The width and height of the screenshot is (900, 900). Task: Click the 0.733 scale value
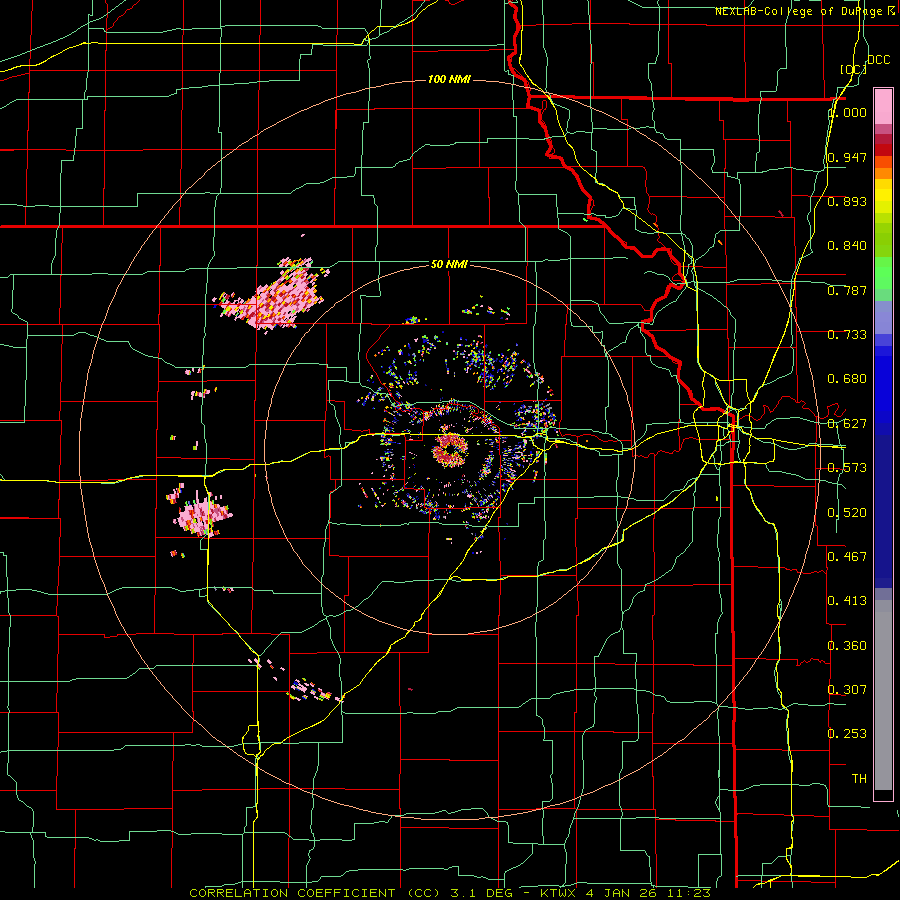pyautogui.click(x=847, y=335)
